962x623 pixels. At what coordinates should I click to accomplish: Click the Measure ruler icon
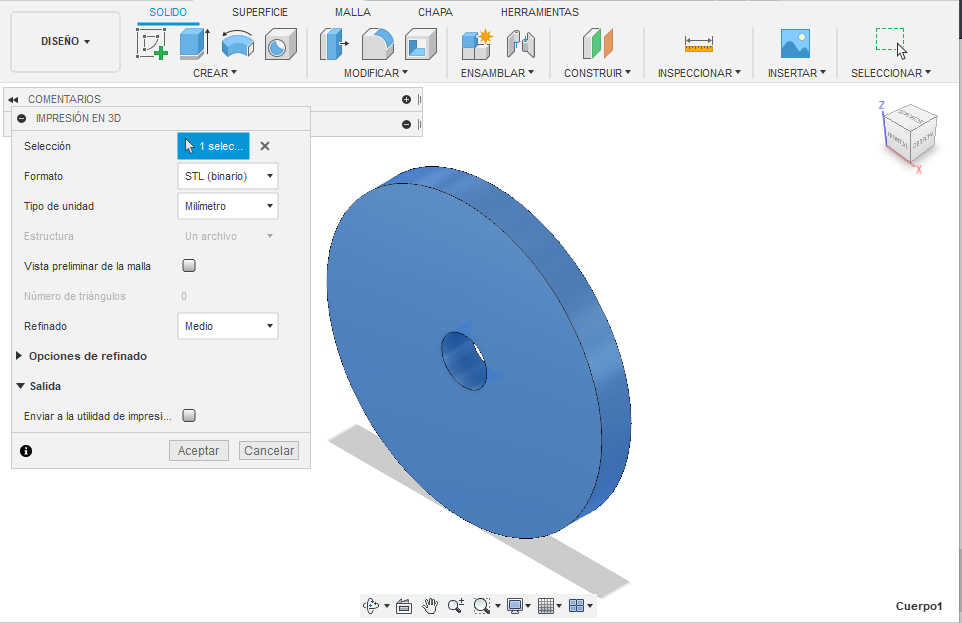699,44
